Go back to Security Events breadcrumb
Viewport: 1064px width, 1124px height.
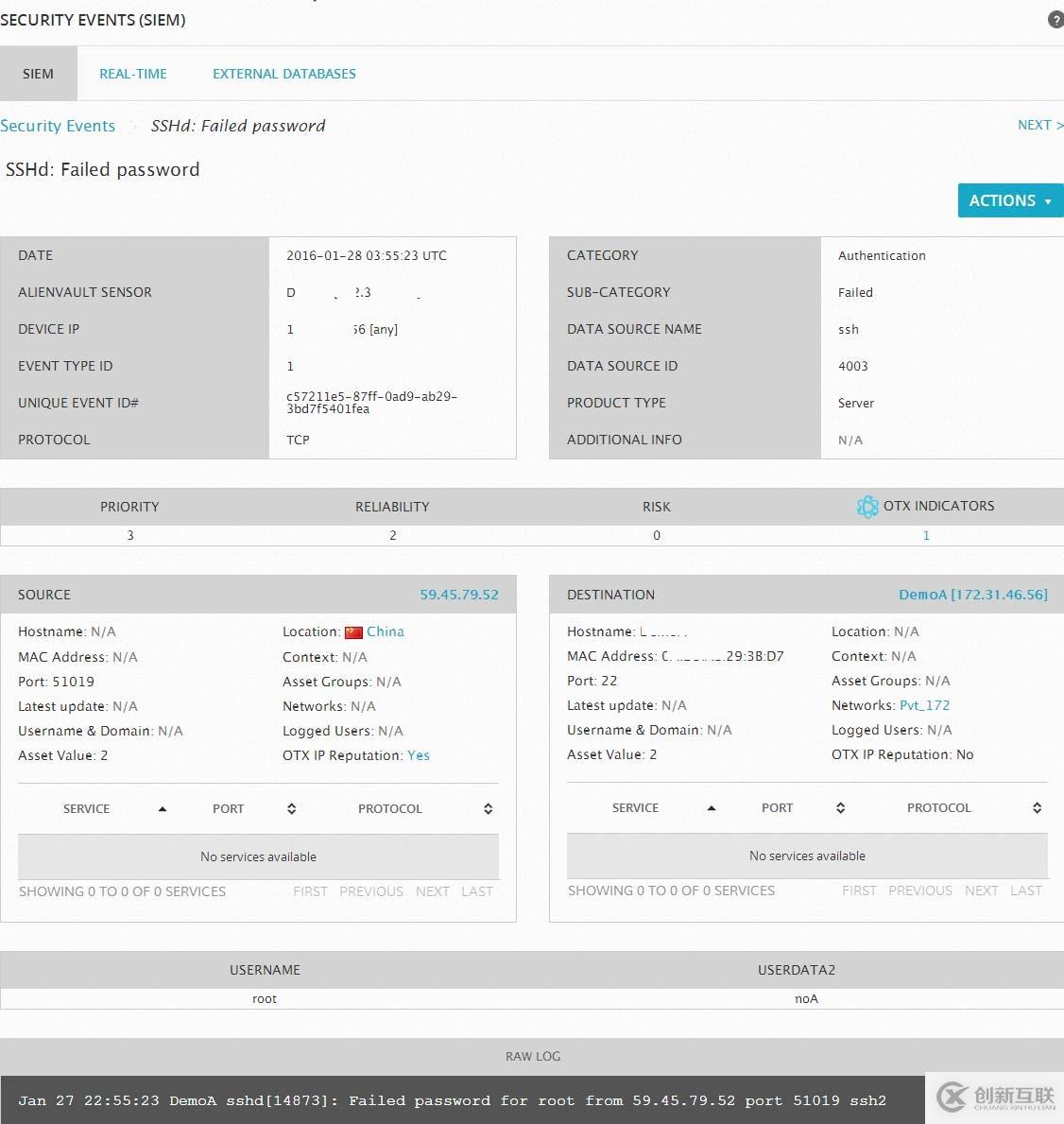click(x=58, y=126)
